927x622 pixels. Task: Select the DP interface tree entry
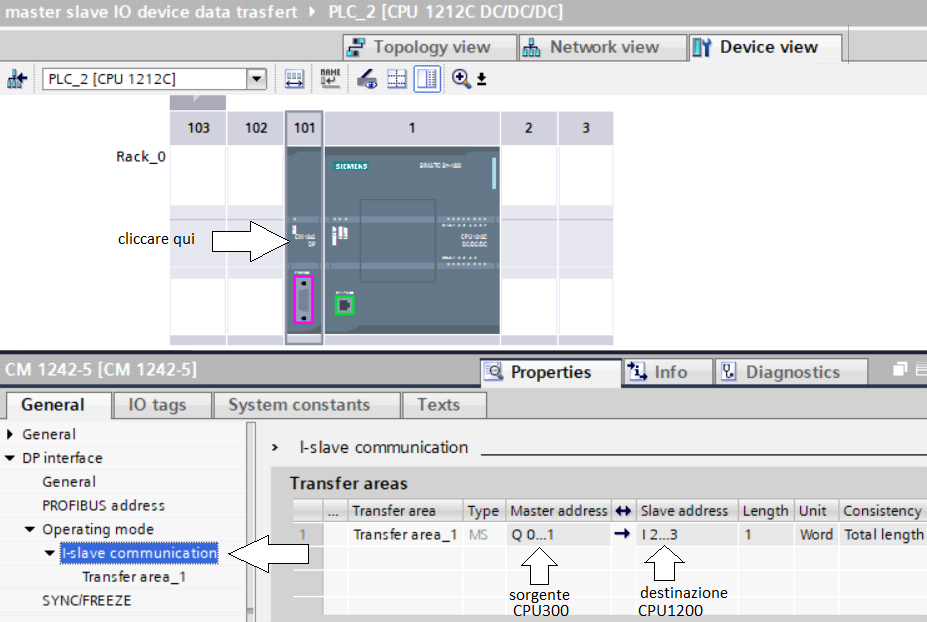(x=62, y=458)
